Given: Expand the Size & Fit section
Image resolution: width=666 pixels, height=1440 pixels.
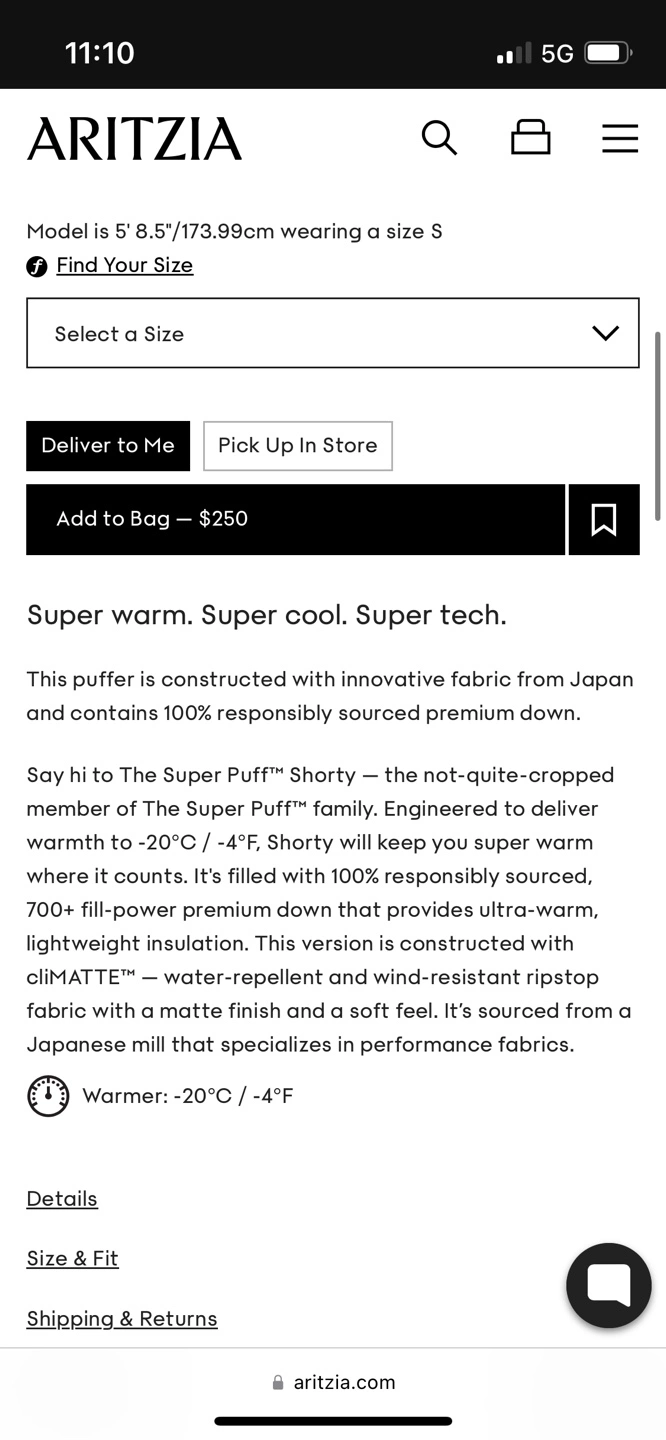Looking at the screenshot, I should [x=72, y=1259].
